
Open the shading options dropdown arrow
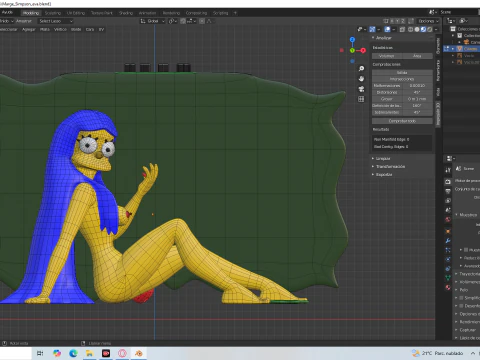point(436,29)
